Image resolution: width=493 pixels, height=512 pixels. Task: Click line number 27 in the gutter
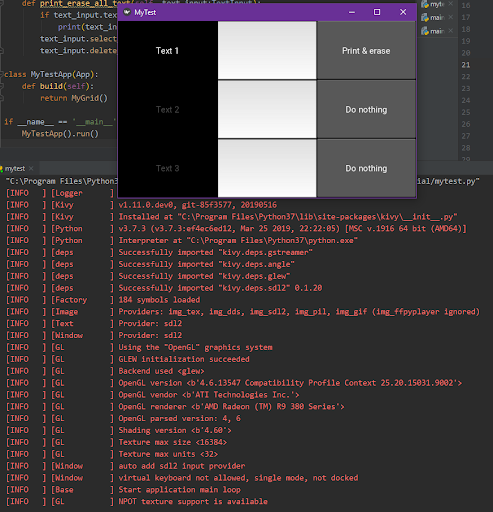tap(466, 136)
